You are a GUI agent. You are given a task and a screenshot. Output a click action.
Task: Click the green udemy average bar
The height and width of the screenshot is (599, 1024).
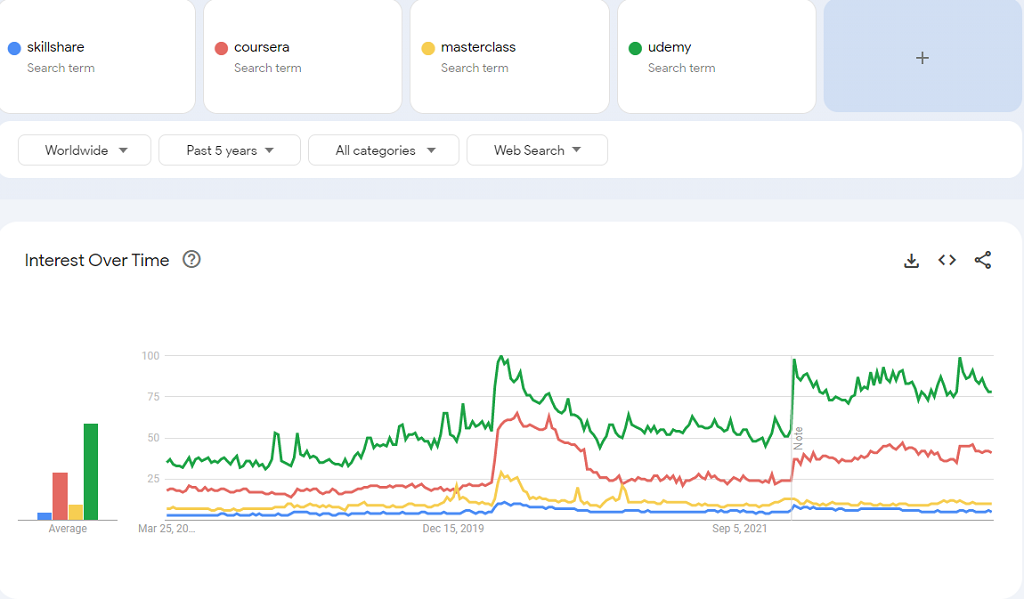(x=91, y=472)
